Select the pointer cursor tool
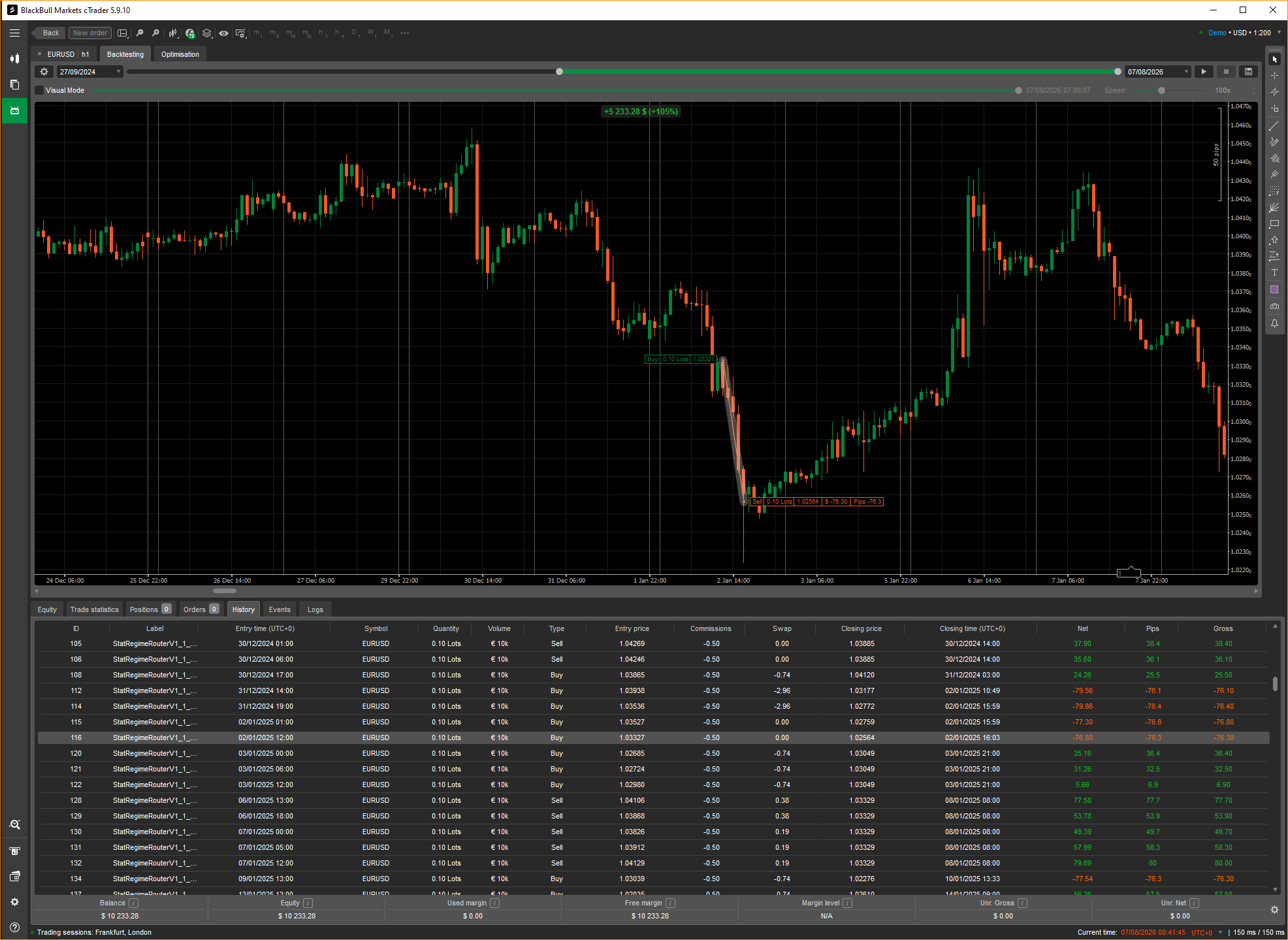This screenshot has height=940, width=1288. [x=1274, y=59]
